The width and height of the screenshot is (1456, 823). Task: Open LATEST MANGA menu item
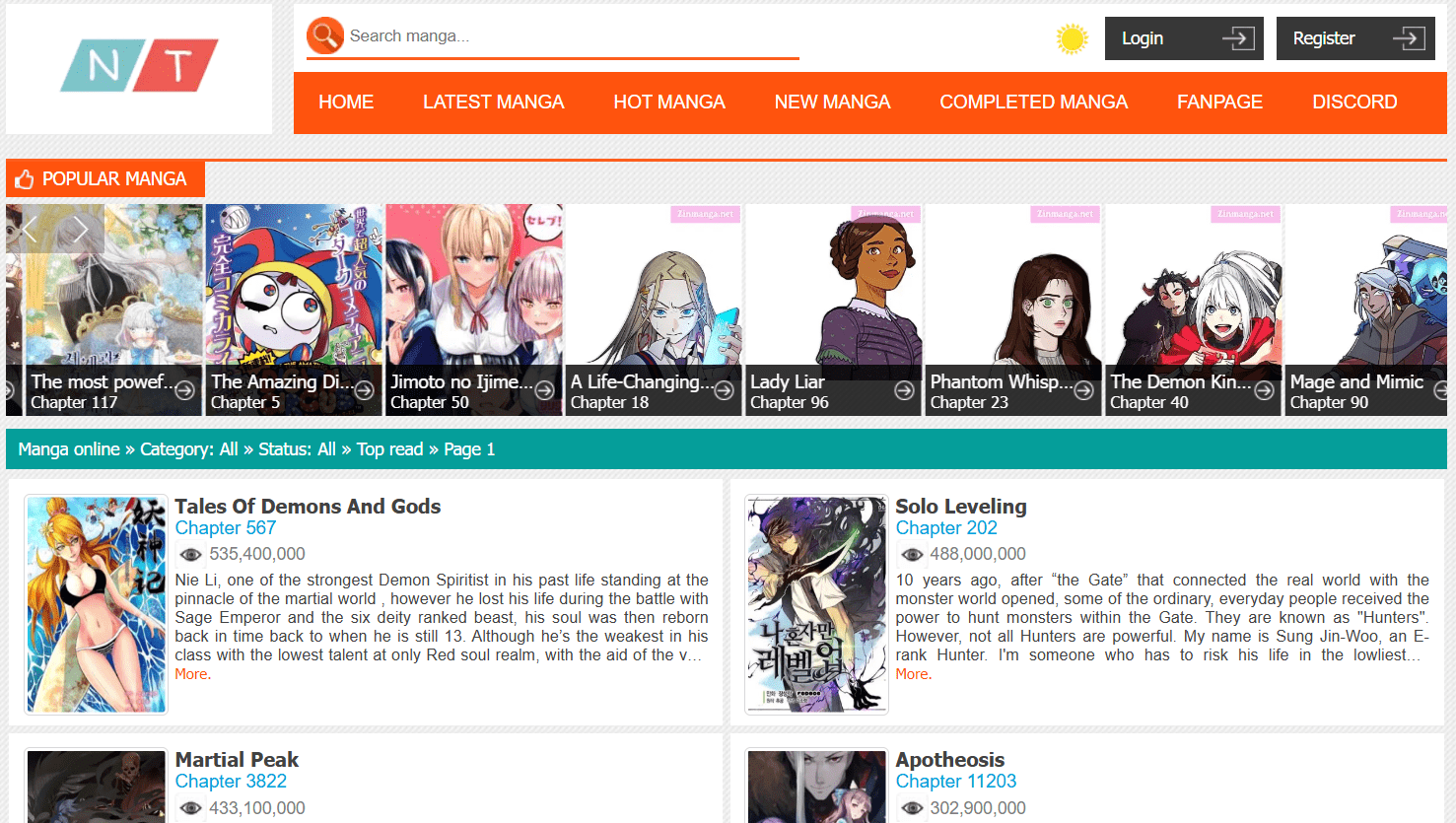point(494,103)
